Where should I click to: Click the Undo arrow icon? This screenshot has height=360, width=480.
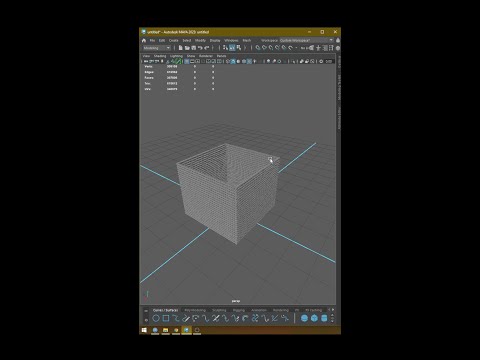coord(200,48)
